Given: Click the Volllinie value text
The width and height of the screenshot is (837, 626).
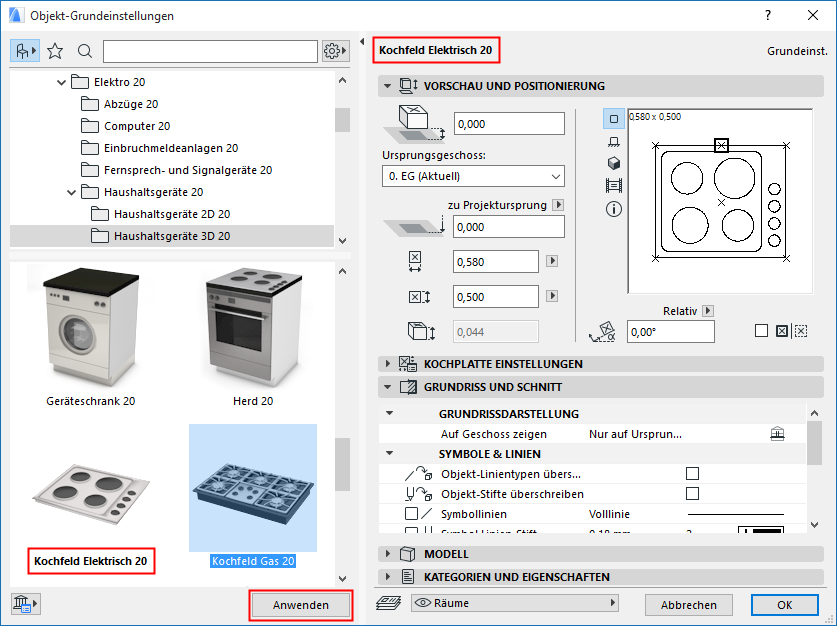Looking at the screenshot, I should pyautogui.click(x=610, y=514).
